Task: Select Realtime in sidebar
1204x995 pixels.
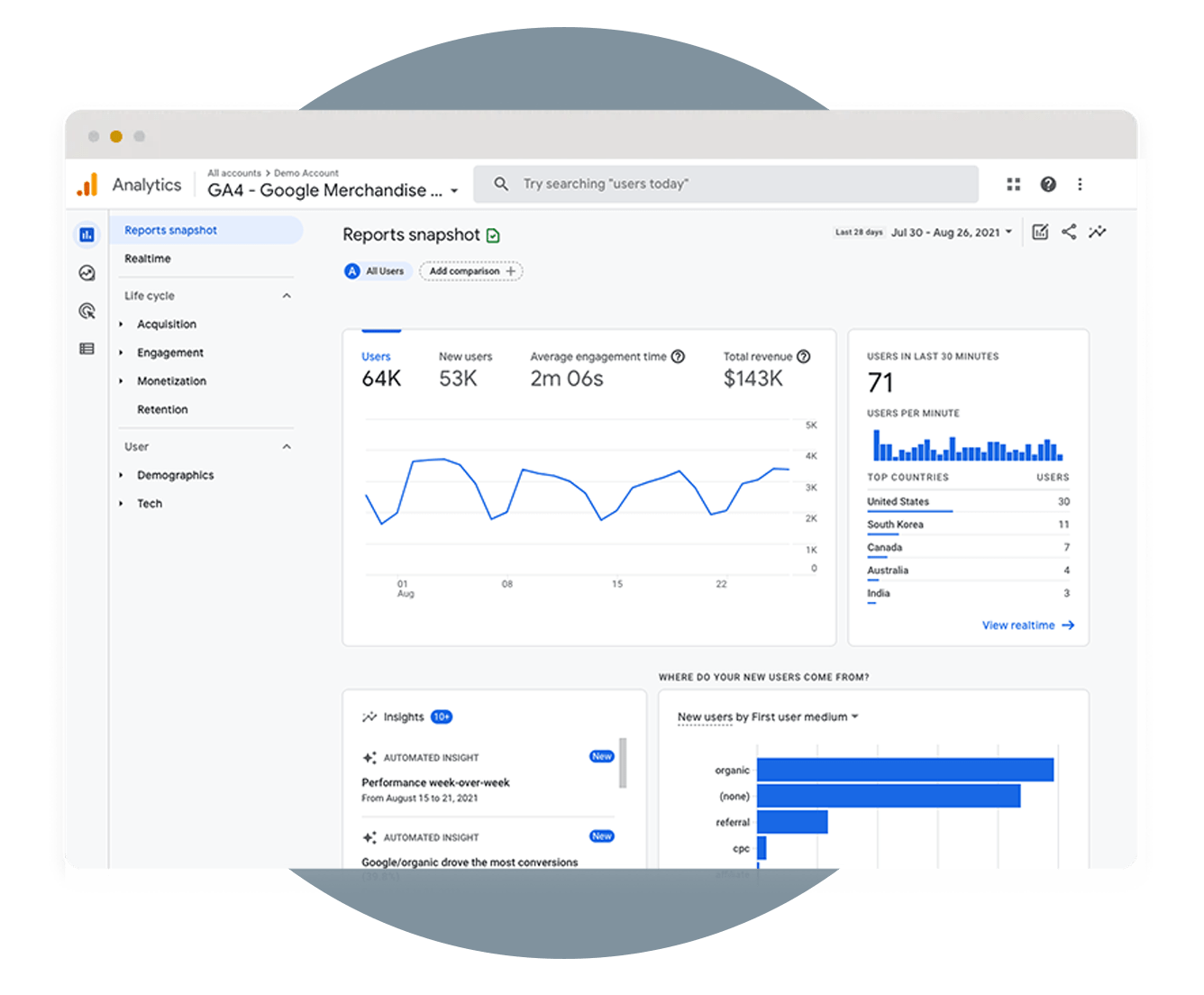Action: coord(148,259)
